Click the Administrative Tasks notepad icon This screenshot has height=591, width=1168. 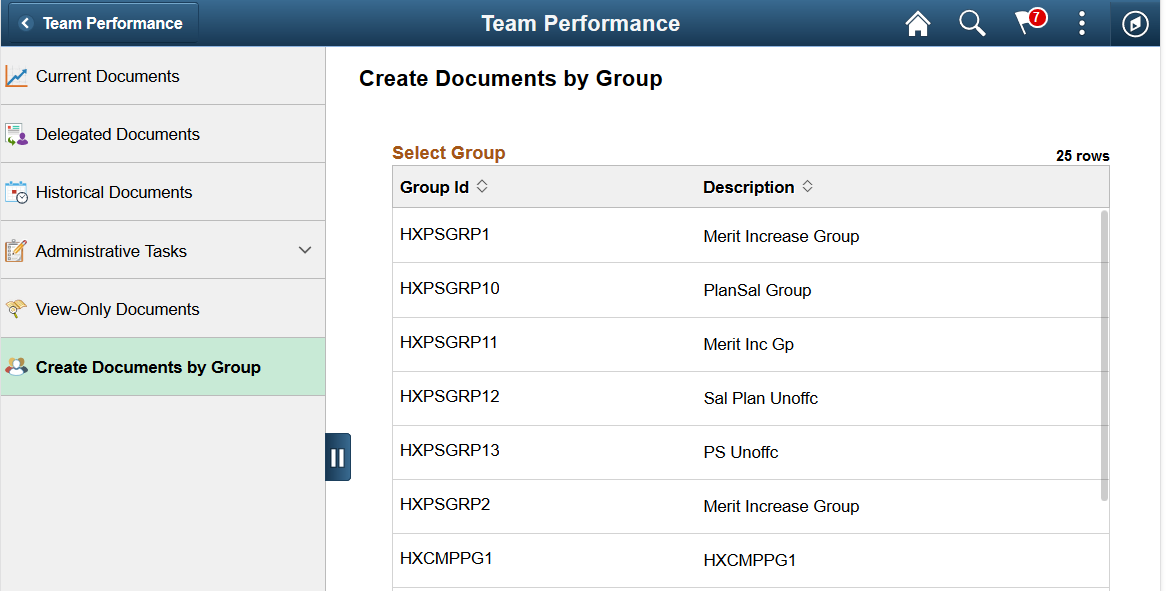coord(16,250)
